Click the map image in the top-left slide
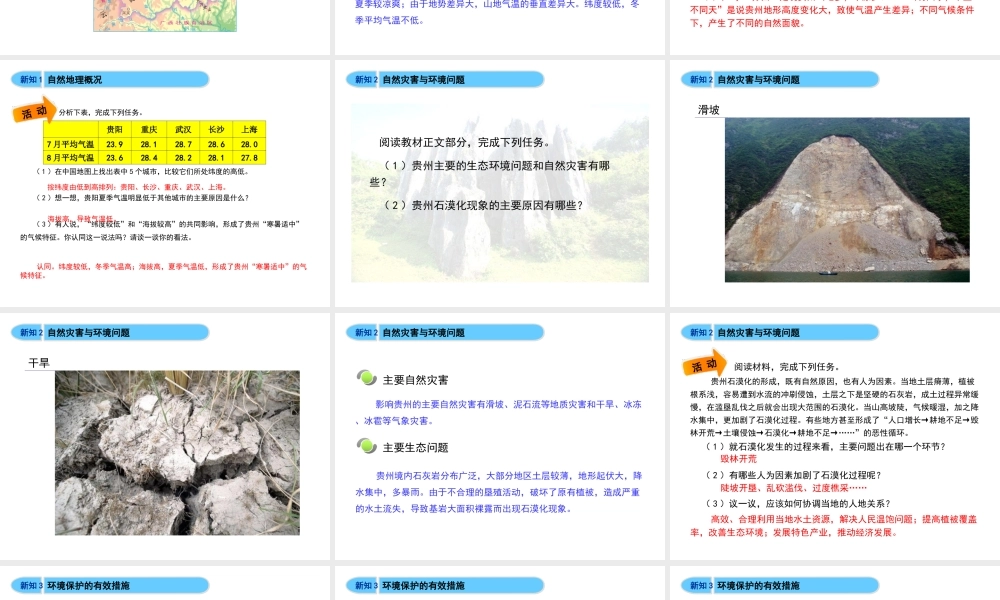This screenshot has width=1000, height=600. click(x=165, y=15)
